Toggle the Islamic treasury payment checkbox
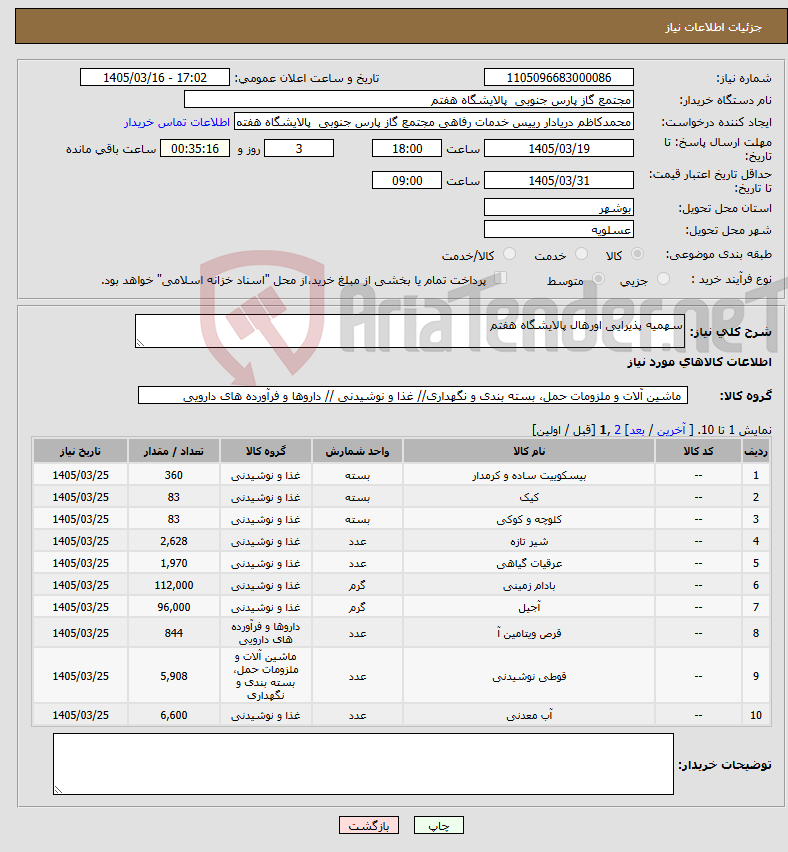788x852 pixels. click(501, 278)
